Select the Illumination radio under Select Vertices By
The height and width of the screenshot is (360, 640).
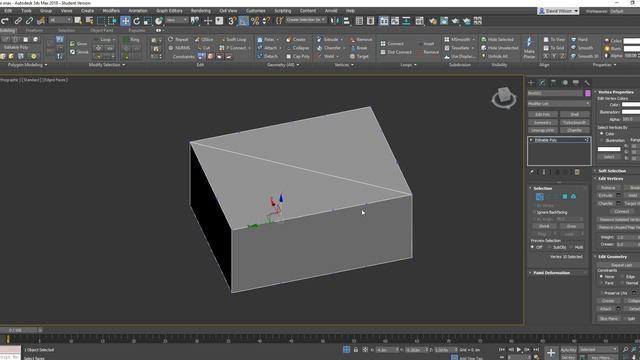(601, 140)
